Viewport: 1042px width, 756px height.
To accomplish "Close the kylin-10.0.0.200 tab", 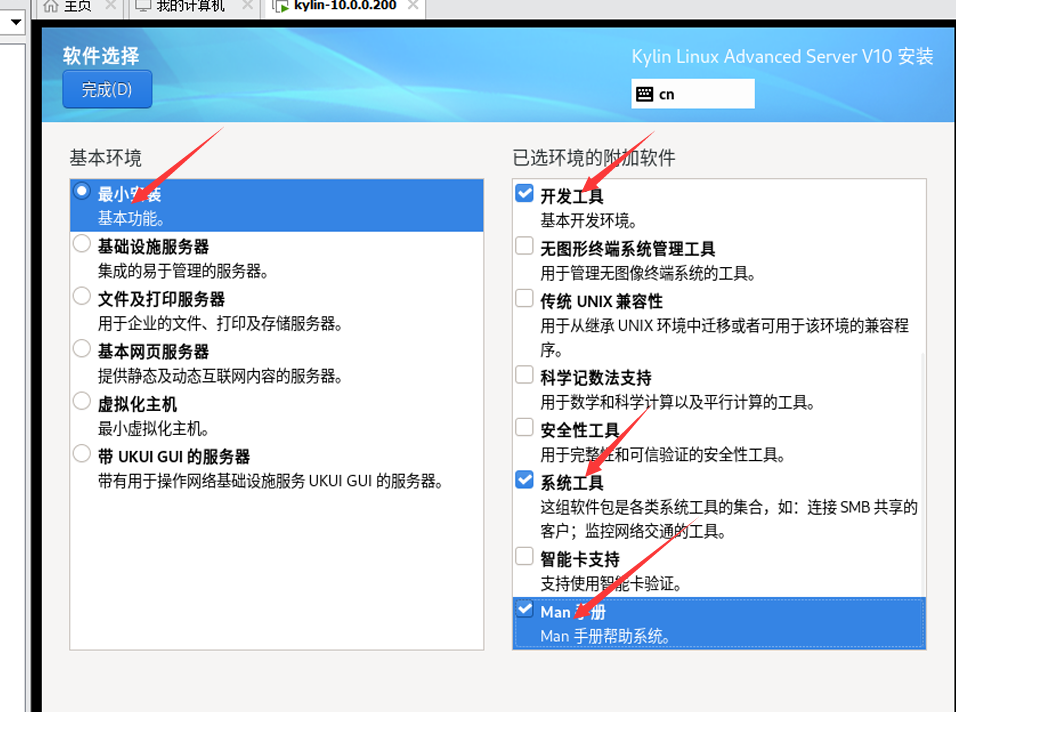I will pos(413,5).
